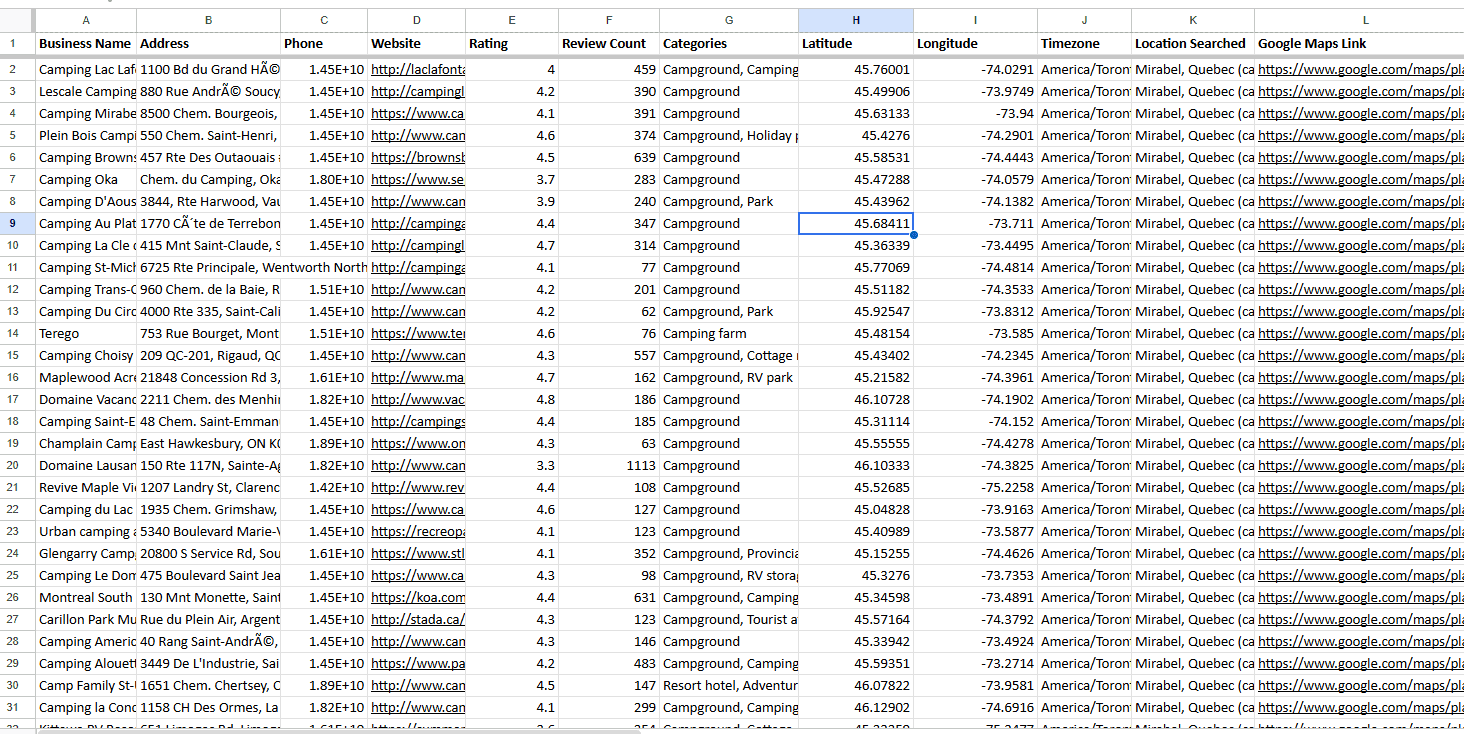
Task: Click the "Camping Oka" cell
Action: (x=86, y=180)
